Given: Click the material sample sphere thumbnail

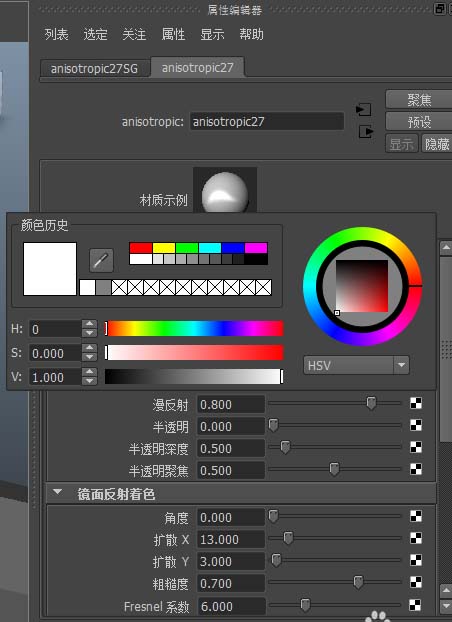Looking at the screenshot, I should click(225, 190).
